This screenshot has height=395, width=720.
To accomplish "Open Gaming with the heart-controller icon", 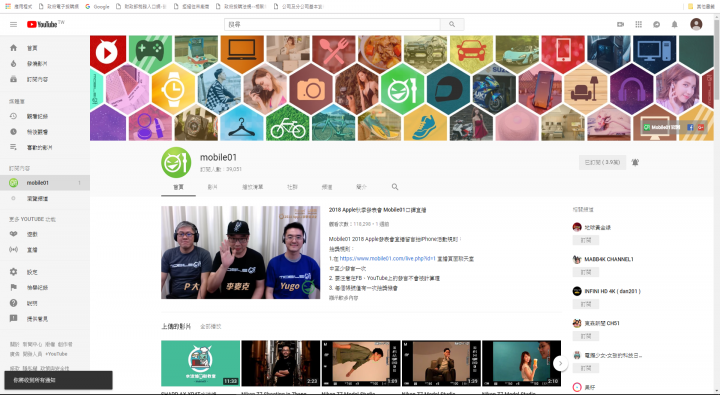I will 45,234.
